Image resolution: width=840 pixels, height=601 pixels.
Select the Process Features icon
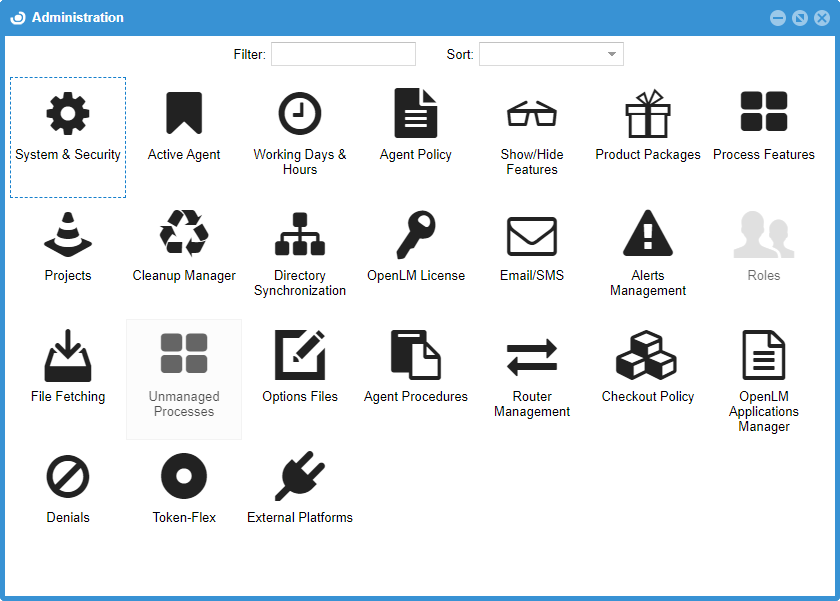coord(764,113)
